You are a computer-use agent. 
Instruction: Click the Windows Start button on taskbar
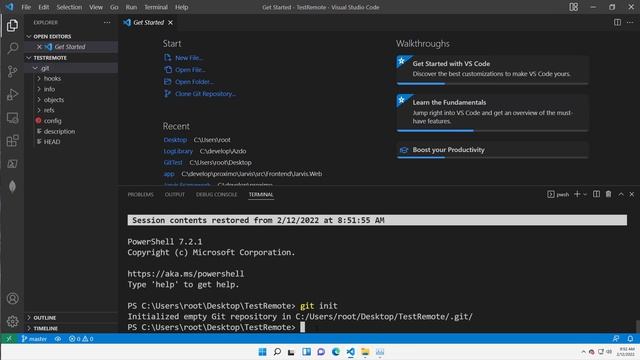click(262, 352)
